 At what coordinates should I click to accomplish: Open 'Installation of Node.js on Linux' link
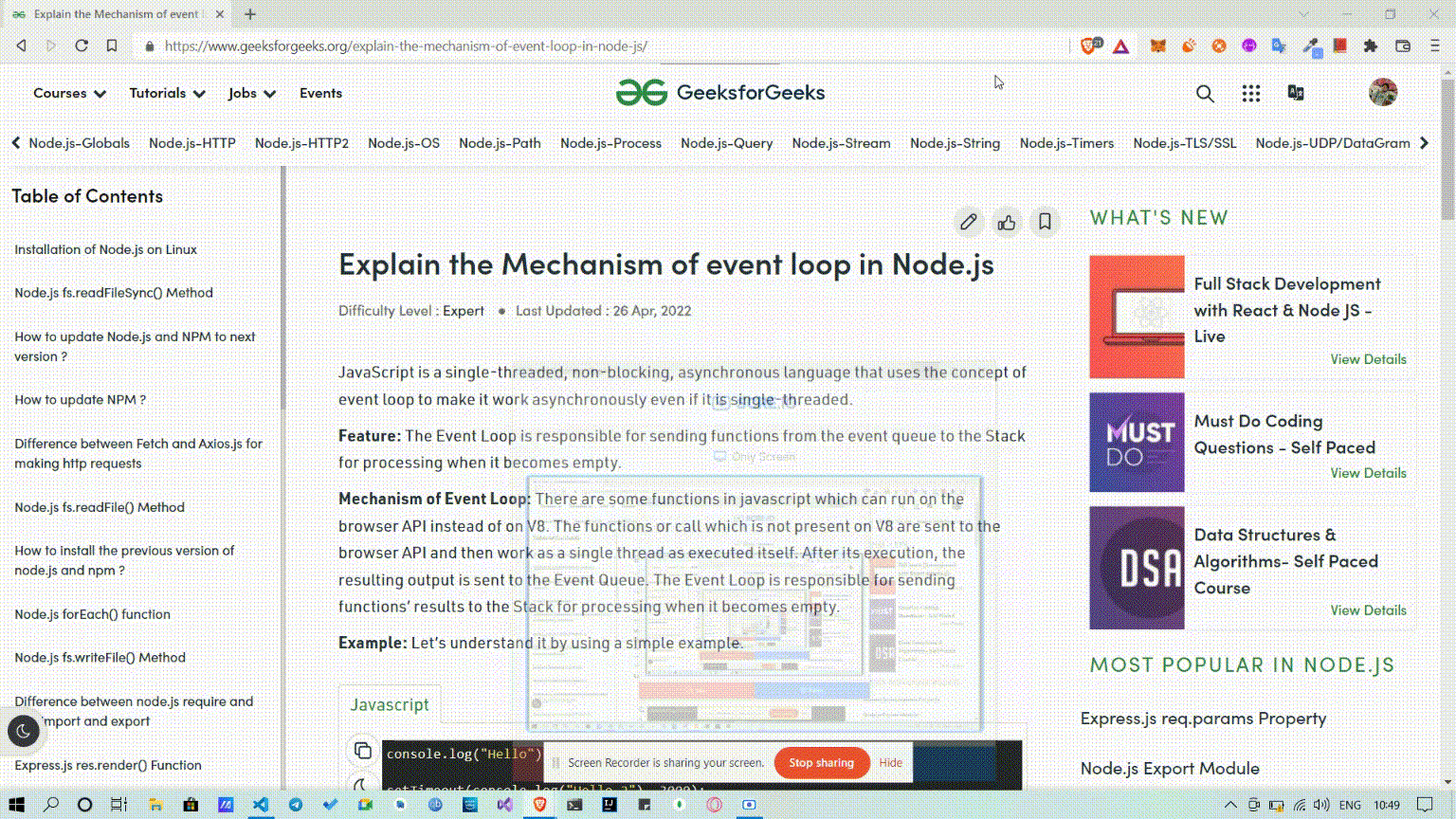(x=105, y=249)
